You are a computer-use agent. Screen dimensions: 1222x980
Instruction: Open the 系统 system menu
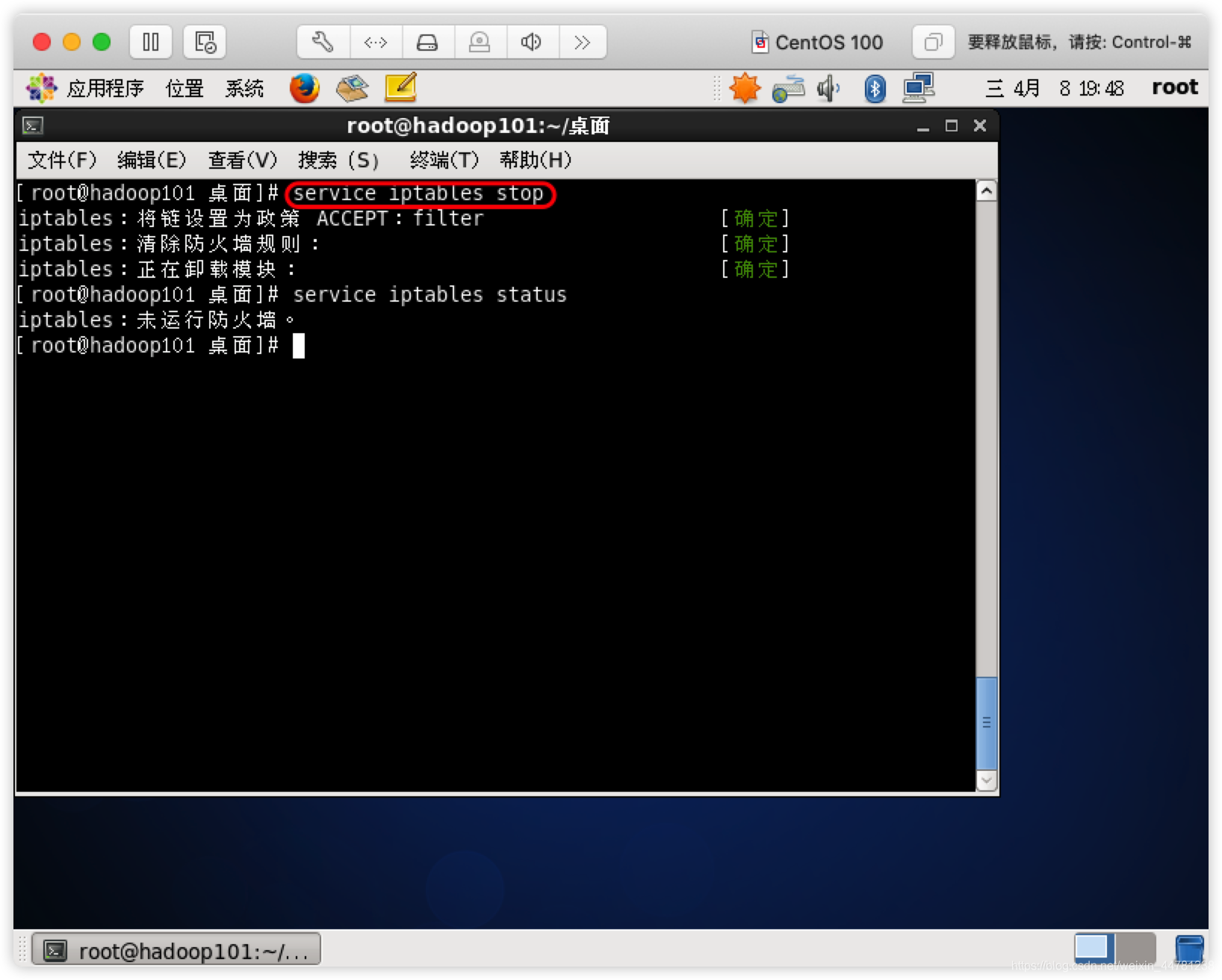pyautogui.click(x=244, y=88)
